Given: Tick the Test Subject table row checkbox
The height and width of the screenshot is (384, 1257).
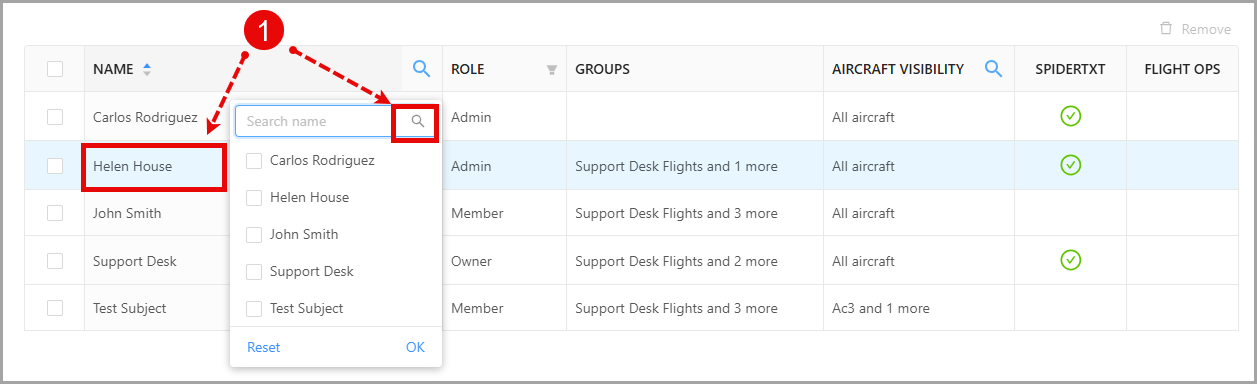Looking at the screenshot, I should click(55, 308).
